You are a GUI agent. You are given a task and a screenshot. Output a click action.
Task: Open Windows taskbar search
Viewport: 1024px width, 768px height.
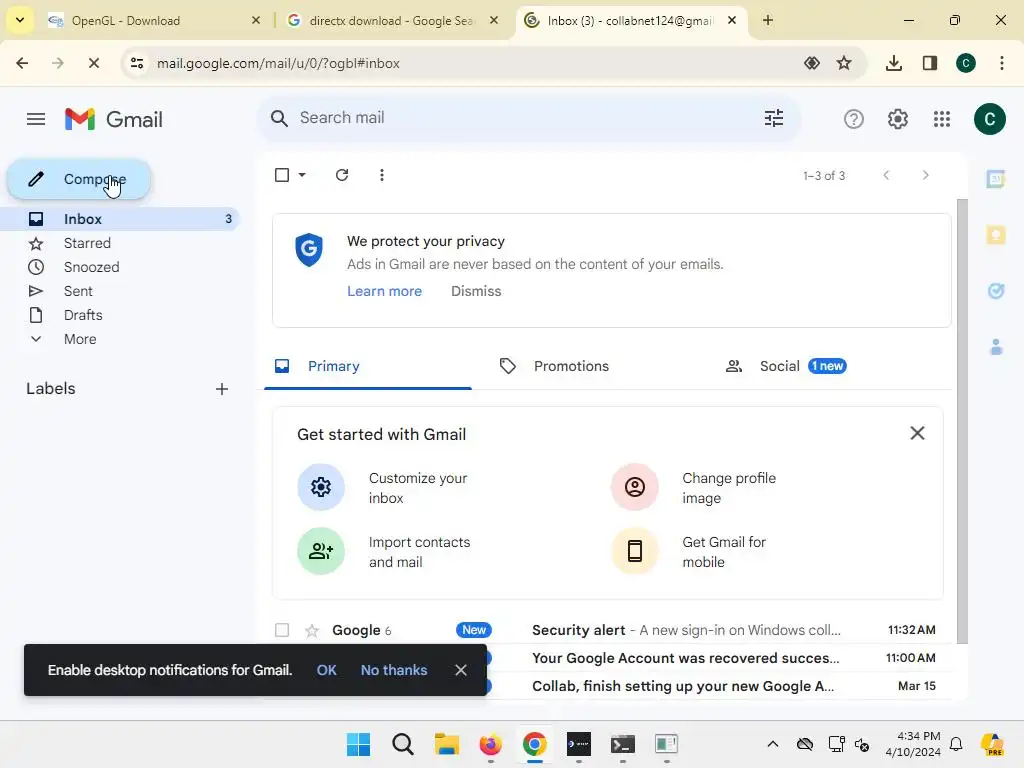point(402,744)
